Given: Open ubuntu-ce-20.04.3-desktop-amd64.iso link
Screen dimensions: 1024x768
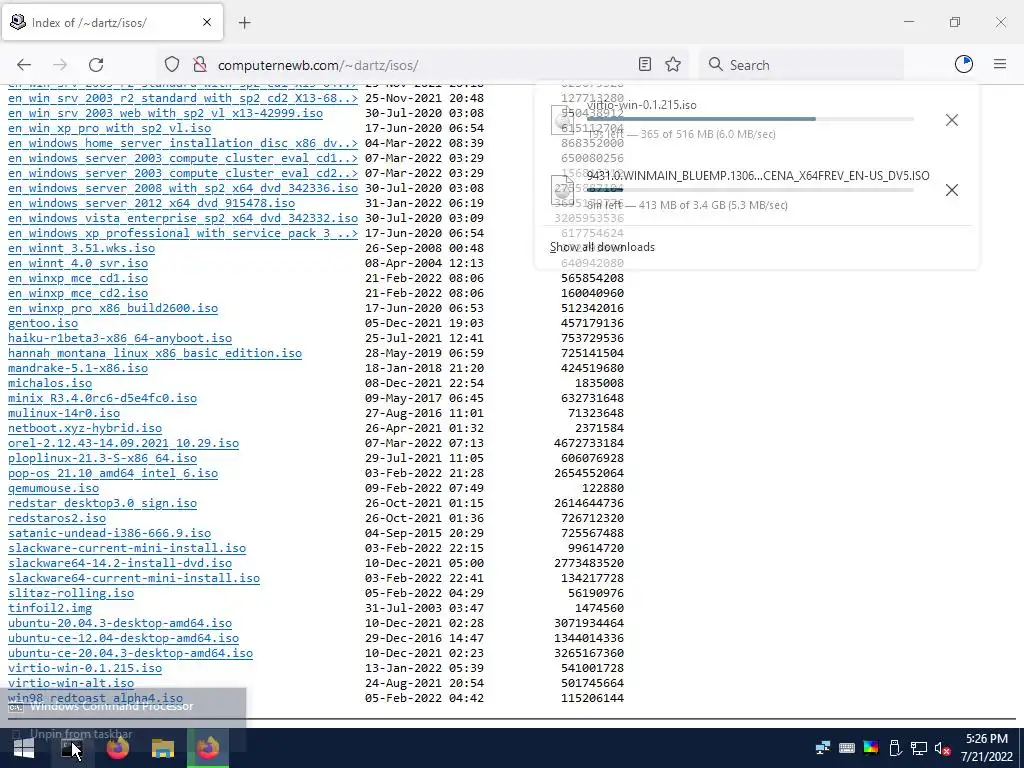Looking at the screenshot, I should click(x=131, y=654).
